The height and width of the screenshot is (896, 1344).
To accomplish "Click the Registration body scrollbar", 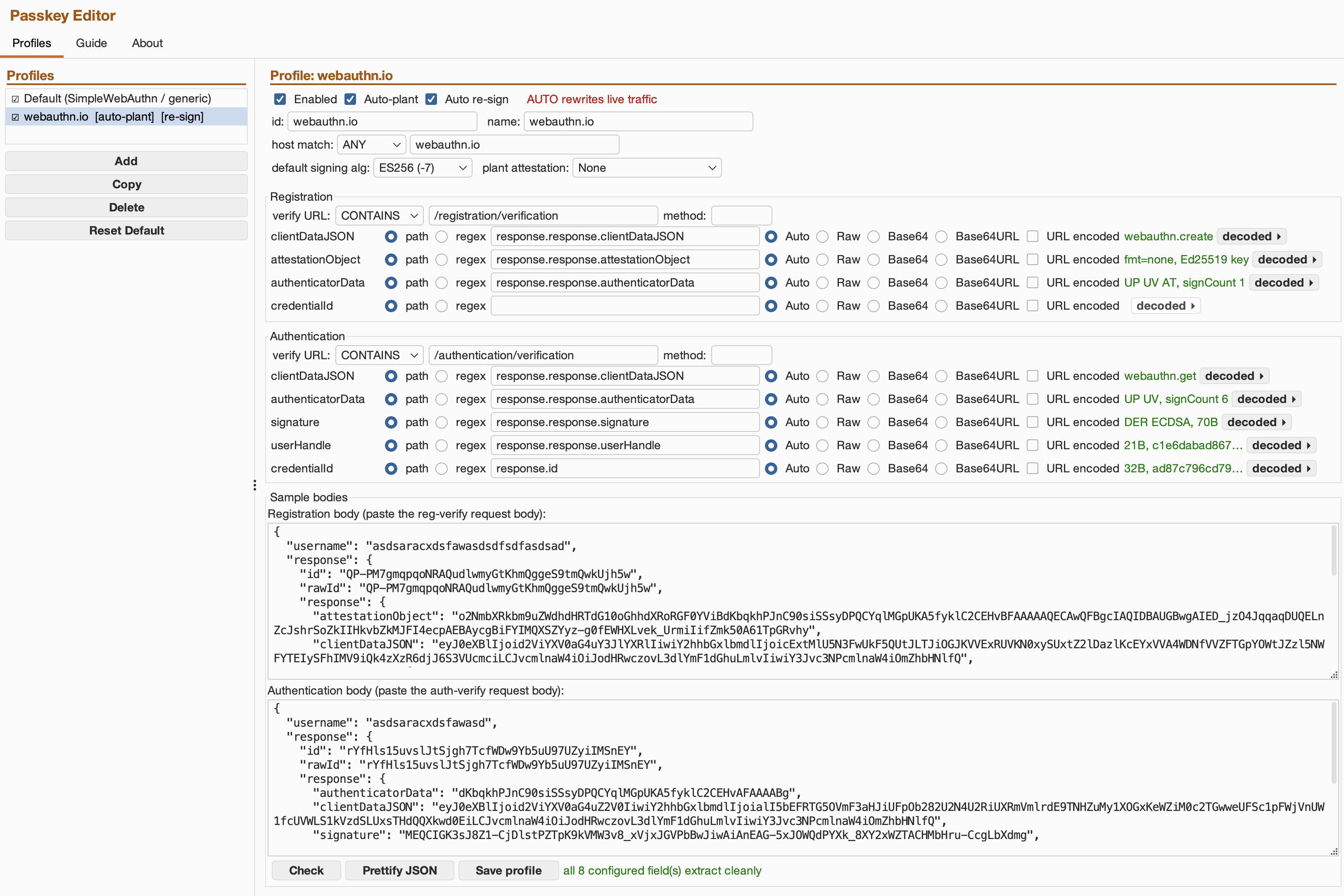I will coord(1334,550).
